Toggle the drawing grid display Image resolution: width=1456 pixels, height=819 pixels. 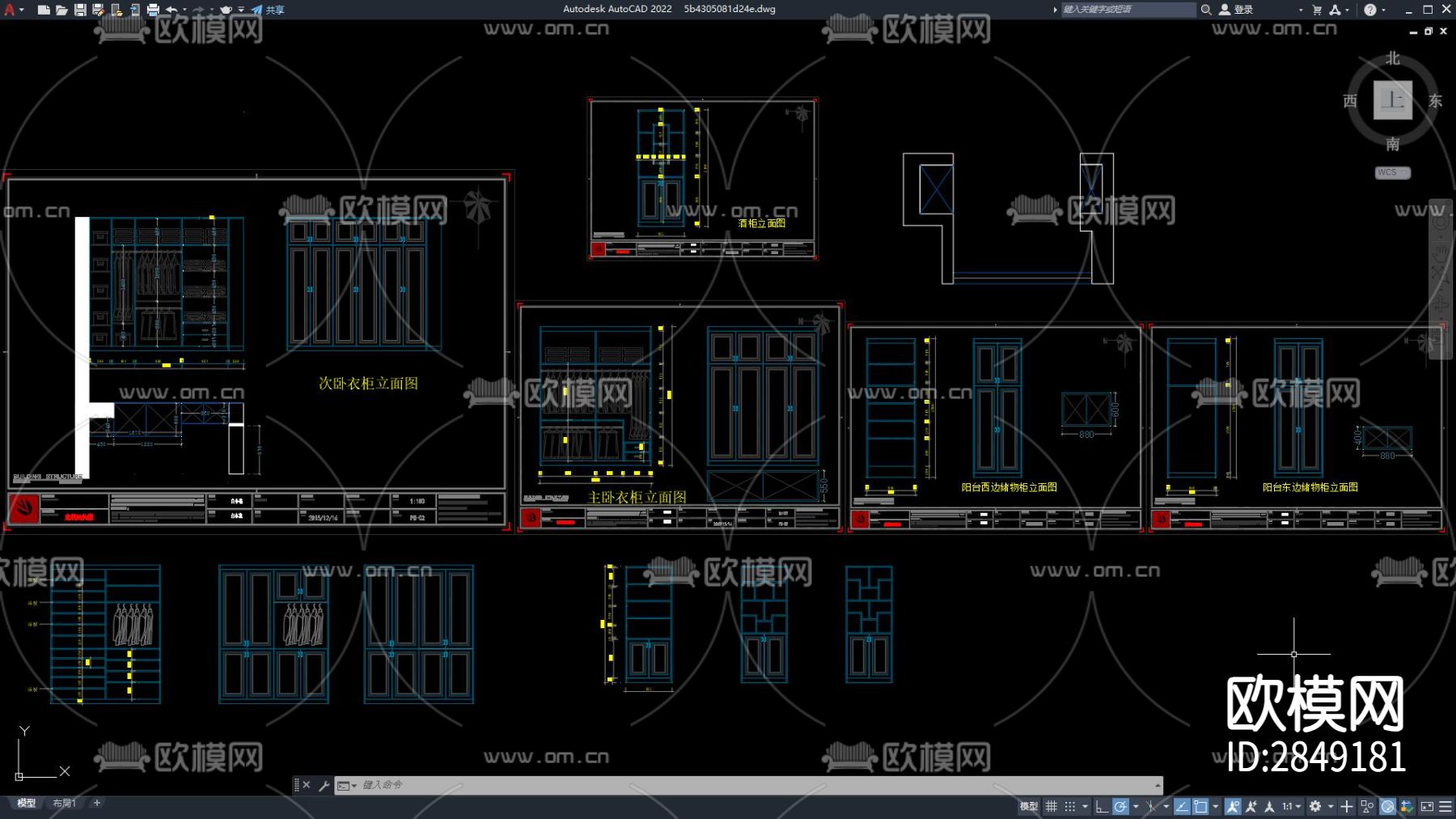(1052, 806)
